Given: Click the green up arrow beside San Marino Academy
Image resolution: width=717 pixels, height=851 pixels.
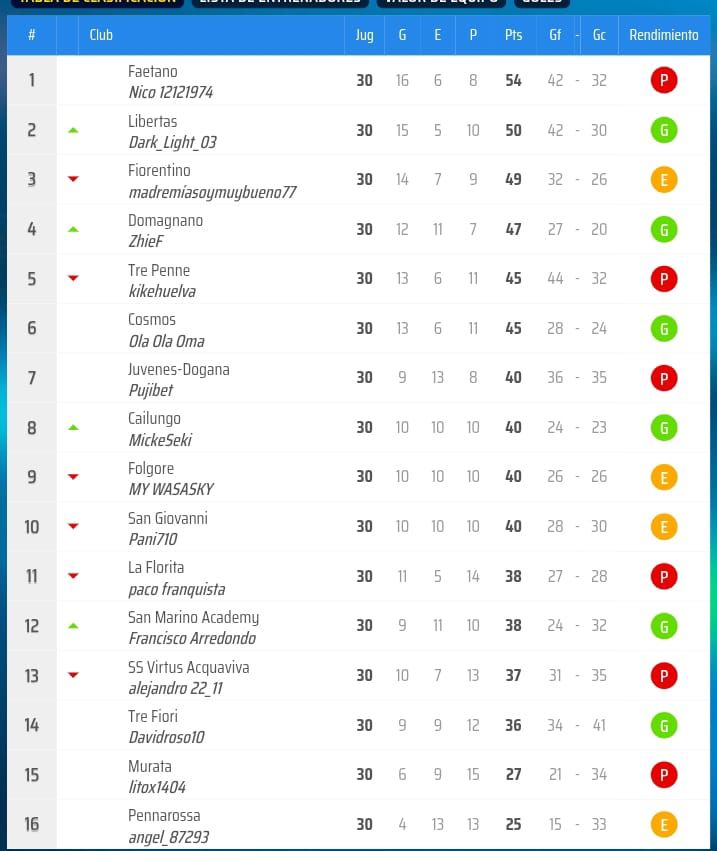Looking at the screenshot, I should pos(72,626).
